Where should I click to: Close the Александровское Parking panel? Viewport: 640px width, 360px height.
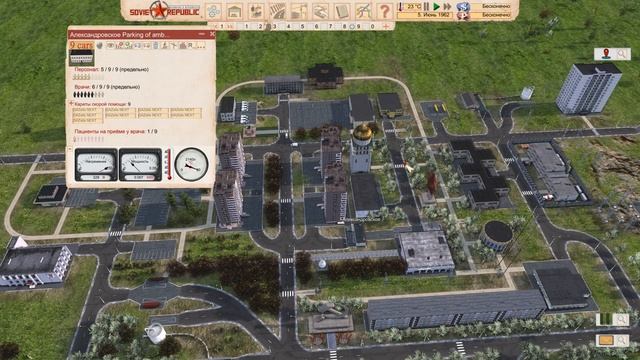(212, 34)
